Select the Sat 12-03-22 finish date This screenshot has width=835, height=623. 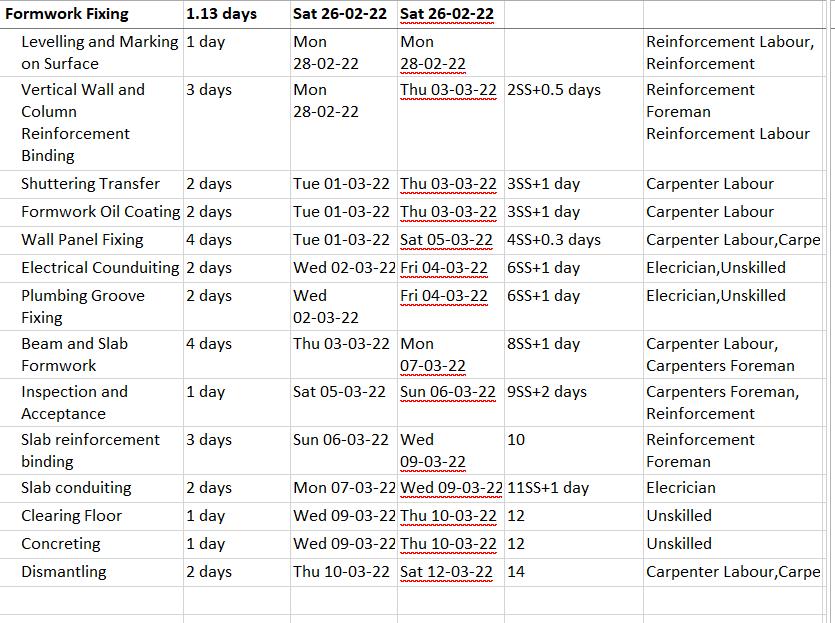(446, 572)
